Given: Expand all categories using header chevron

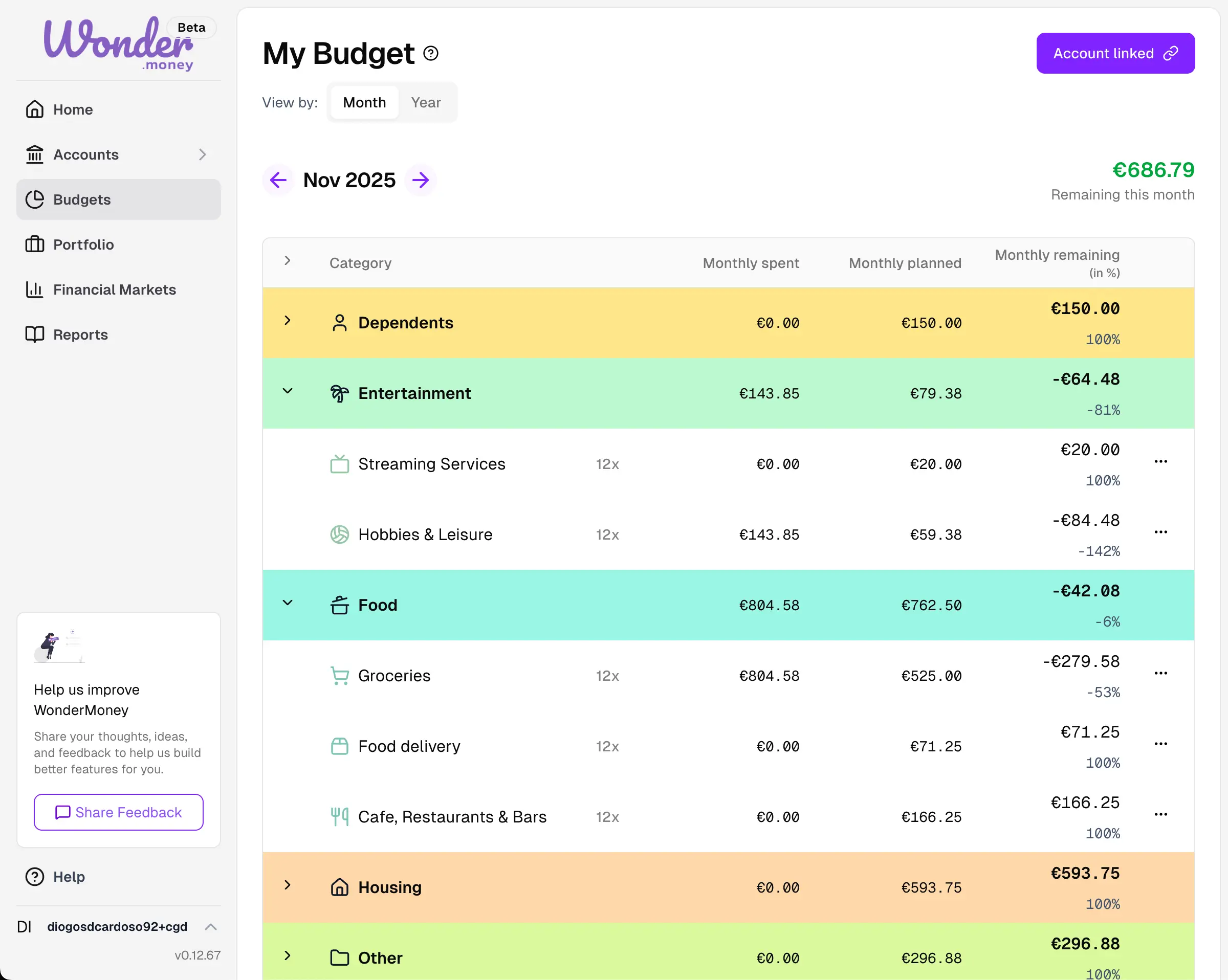Looking at the screenshot, I should click(288, 261).
